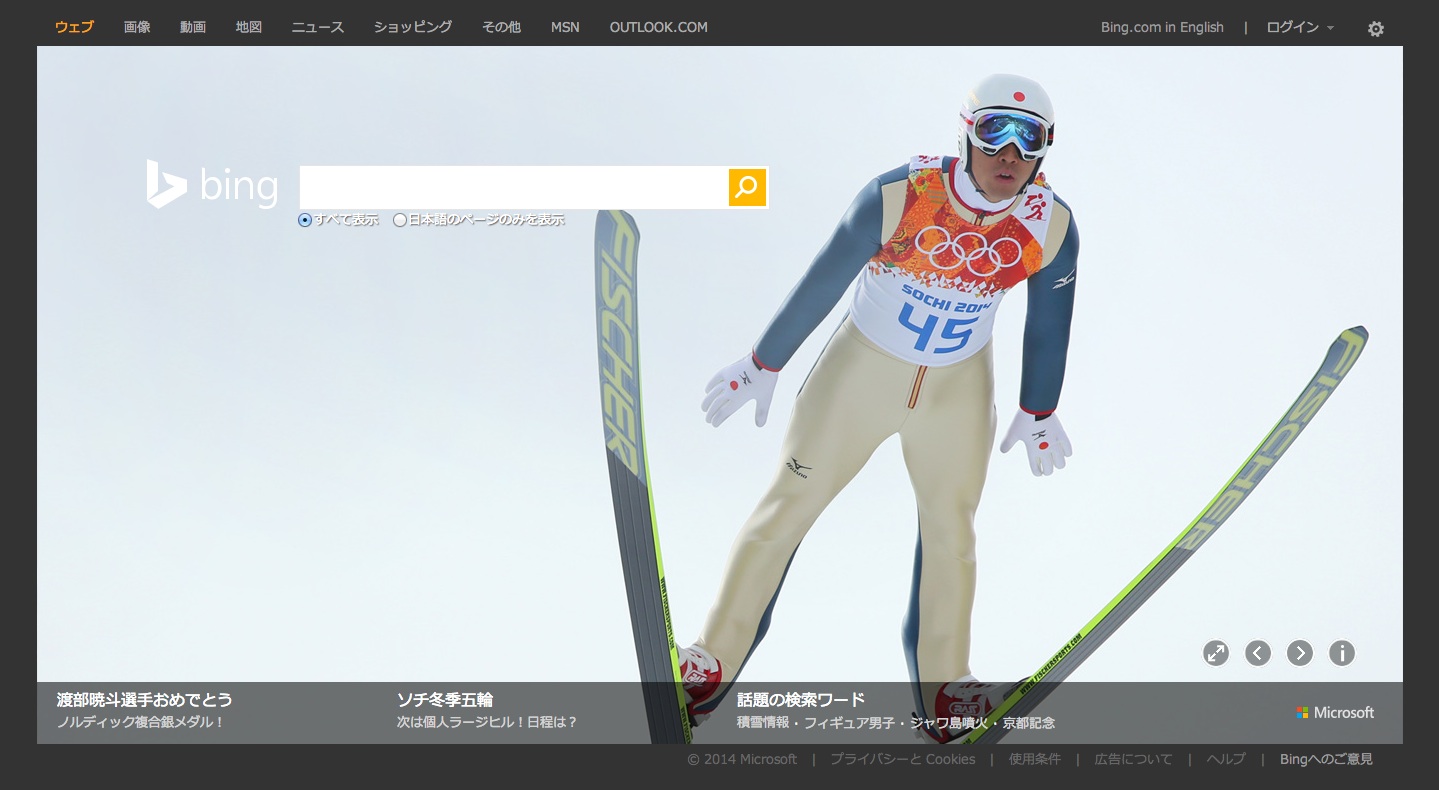Open the その他 menu

point(501,27)
